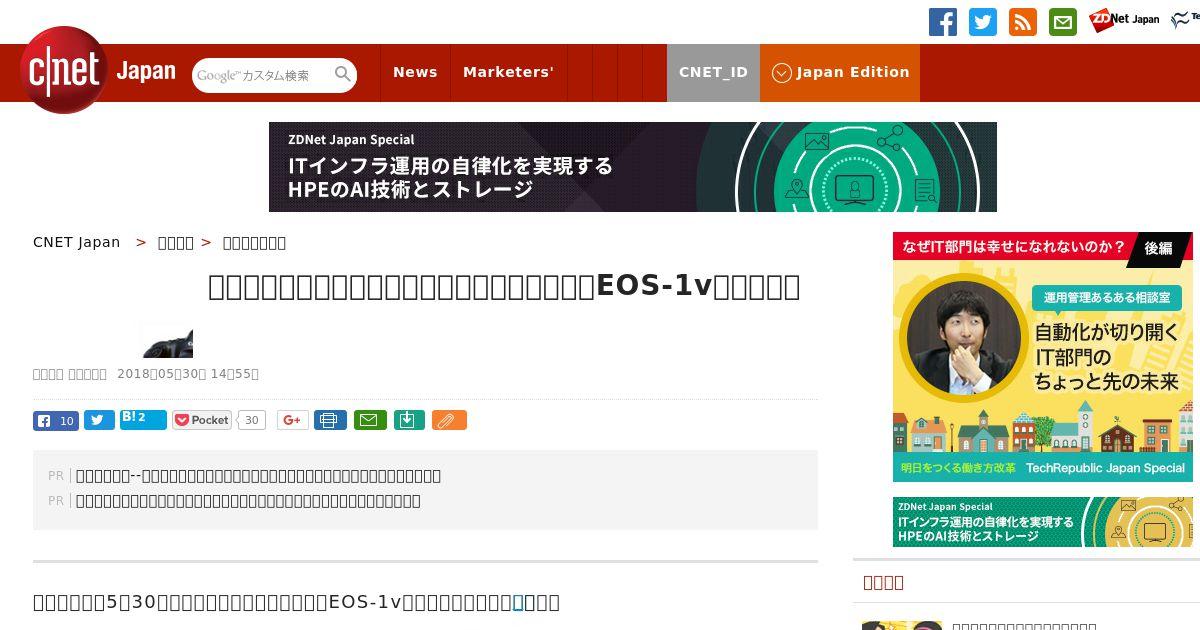The height and width of the screenshot is (630, 1200).
Task: Open the News menu item
Action: tap(415, 72)
